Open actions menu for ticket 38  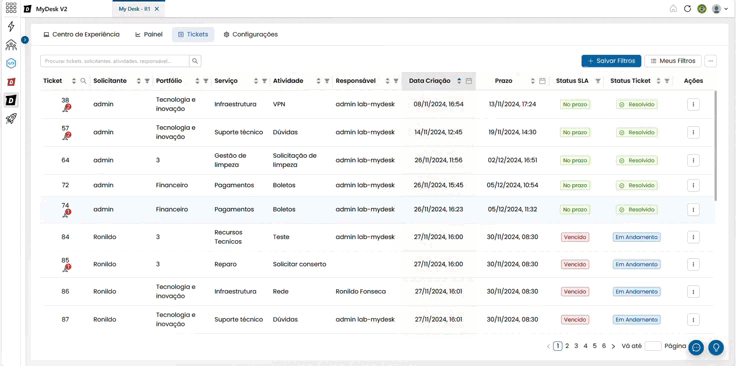(693, 104)
